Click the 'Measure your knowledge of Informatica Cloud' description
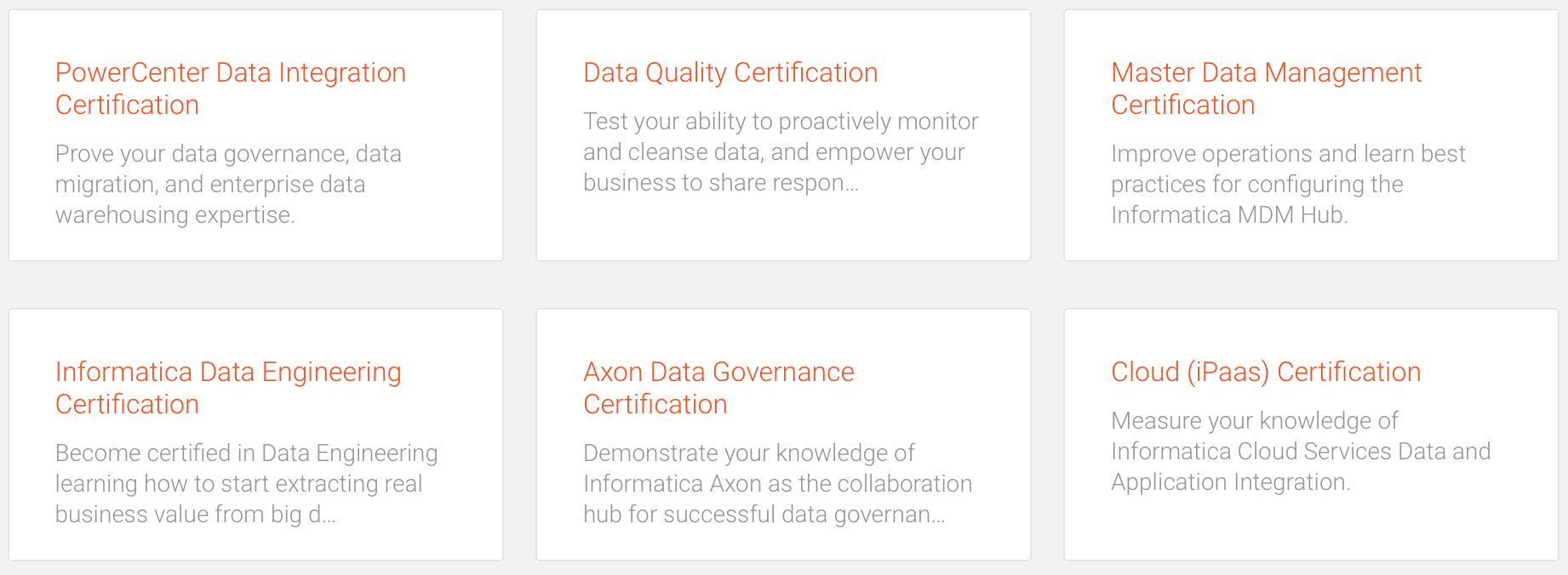The width and height of the screenshot is (1568, 575). pyautogui.click(x=1300, y=452)
